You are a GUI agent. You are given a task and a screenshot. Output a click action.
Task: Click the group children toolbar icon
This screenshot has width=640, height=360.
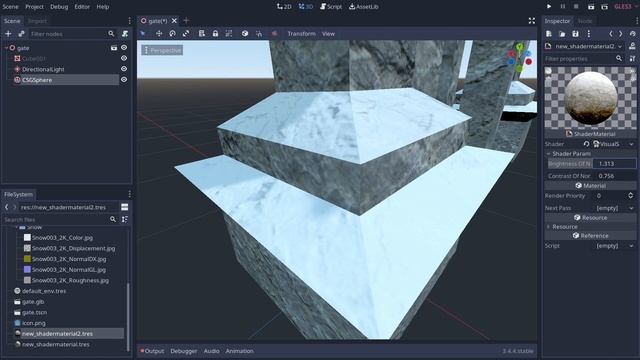click(229, 33)
